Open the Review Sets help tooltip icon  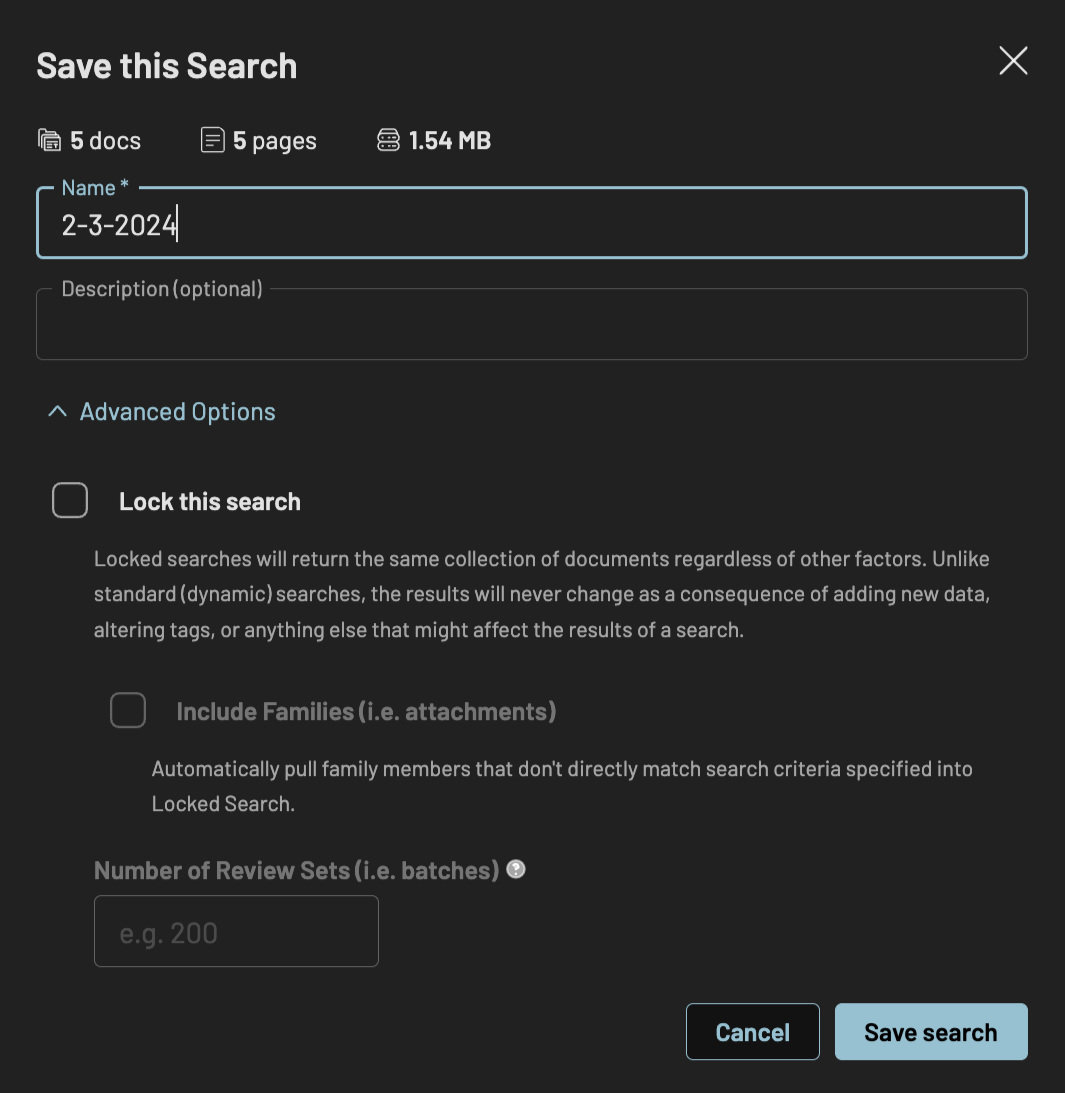[516, 869]
